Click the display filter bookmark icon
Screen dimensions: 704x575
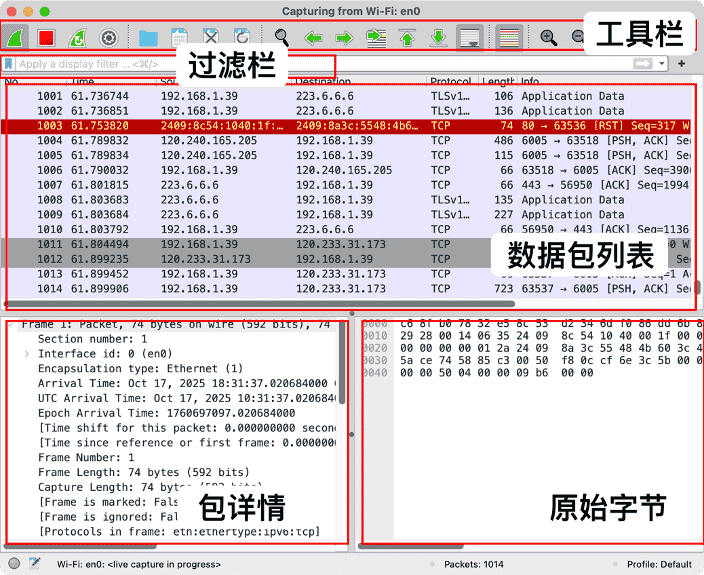10,64
